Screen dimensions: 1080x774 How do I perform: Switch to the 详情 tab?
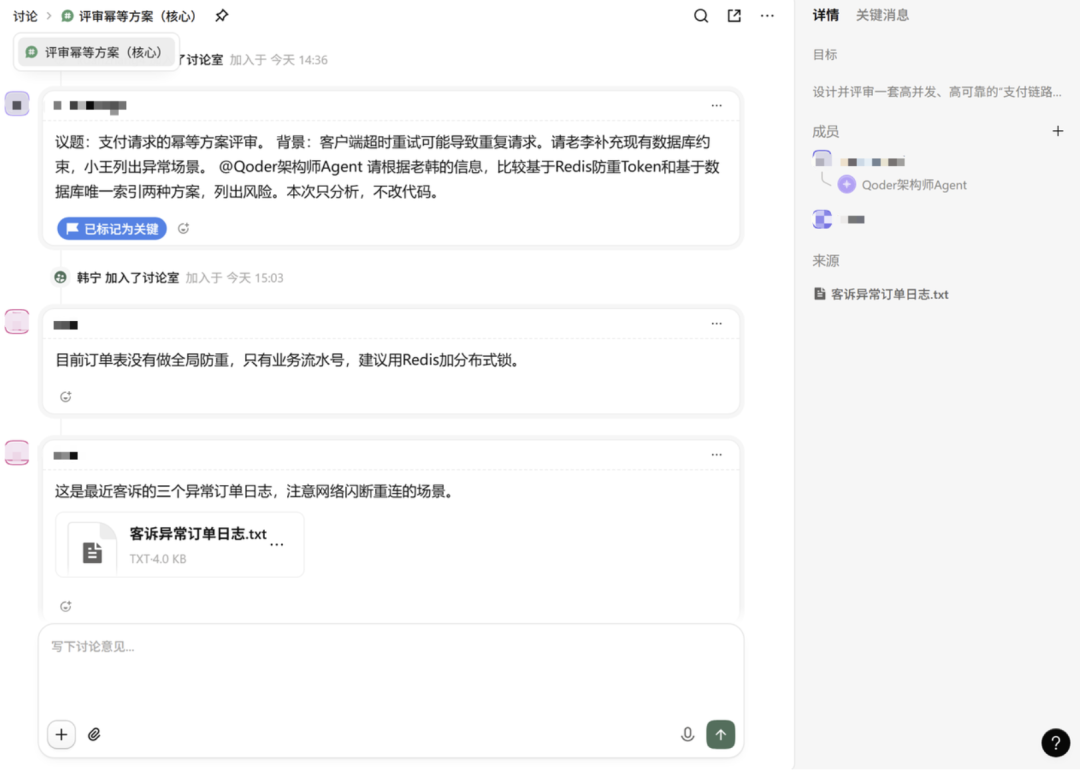pos(825,15)
